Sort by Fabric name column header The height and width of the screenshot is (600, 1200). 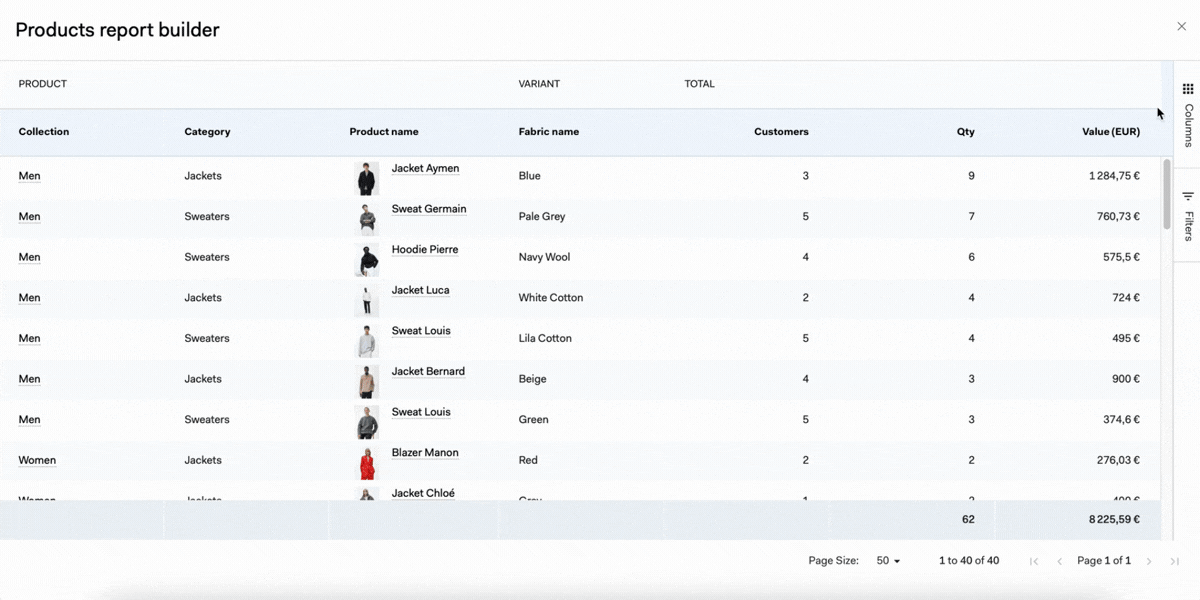pos(548,132)
